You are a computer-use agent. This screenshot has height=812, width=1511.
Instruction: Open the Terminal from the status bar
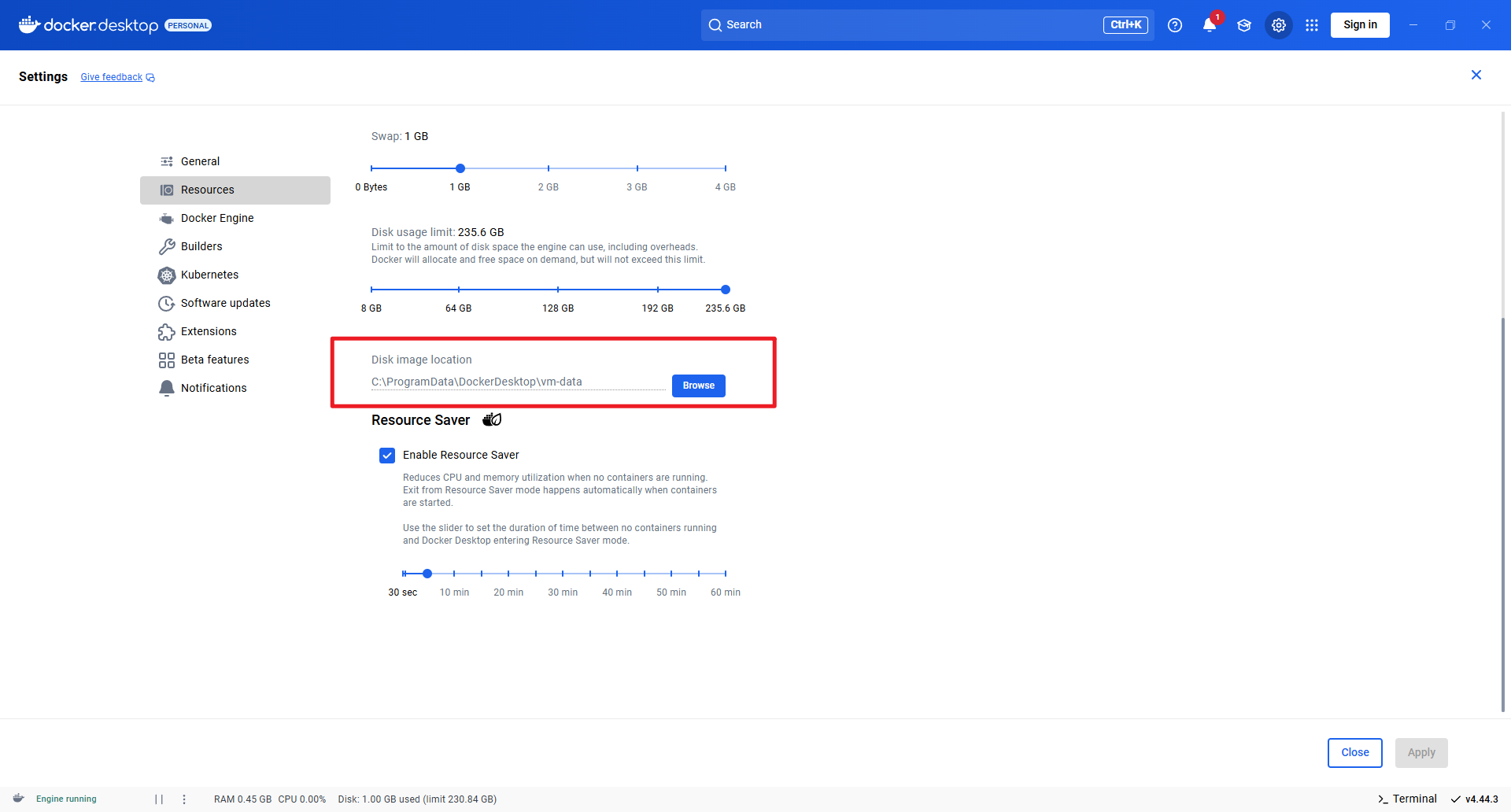[1407, 799]
